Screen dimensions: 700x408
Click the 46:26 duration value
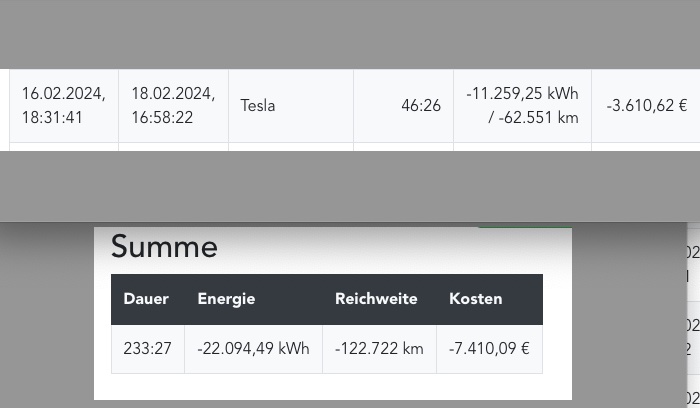421,106
